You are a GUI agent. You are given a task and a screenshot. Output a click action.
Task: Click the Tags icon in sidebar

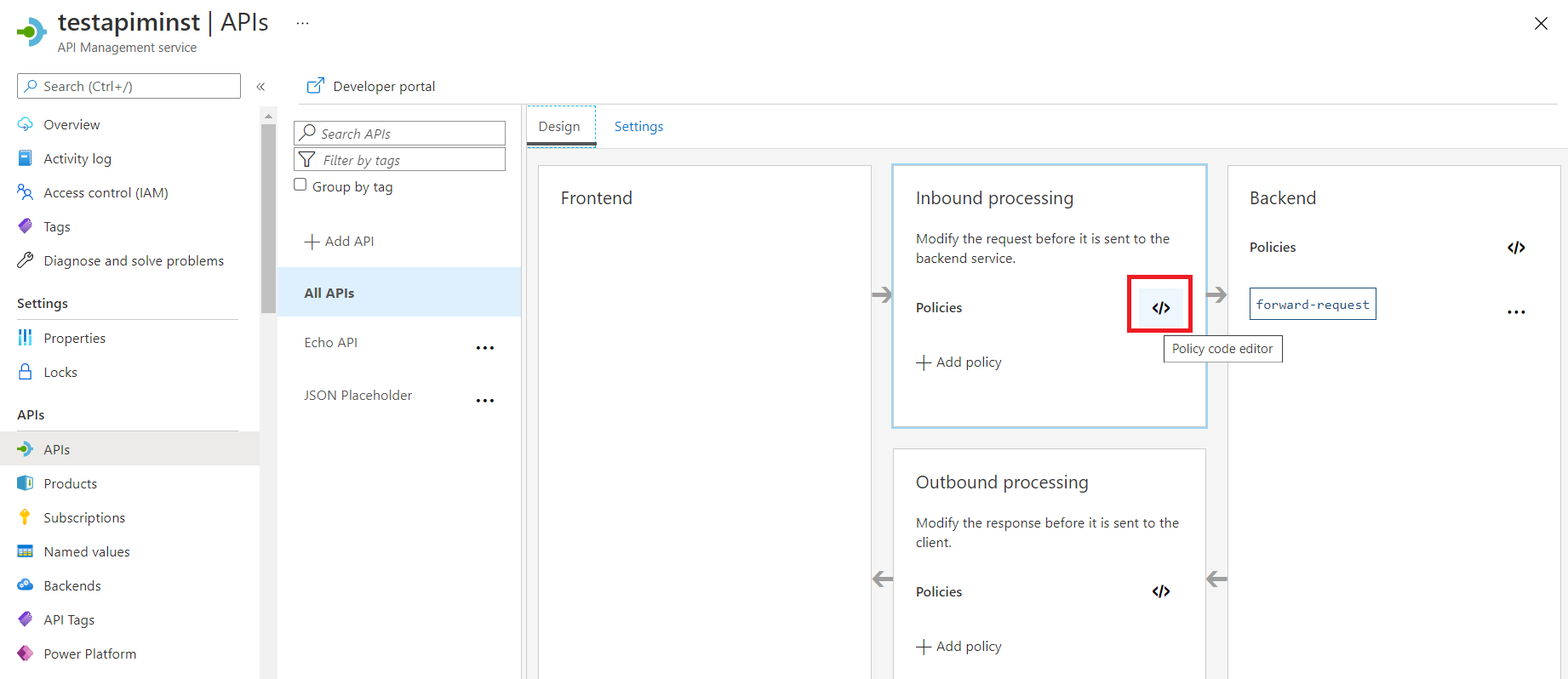coord(26,226)
